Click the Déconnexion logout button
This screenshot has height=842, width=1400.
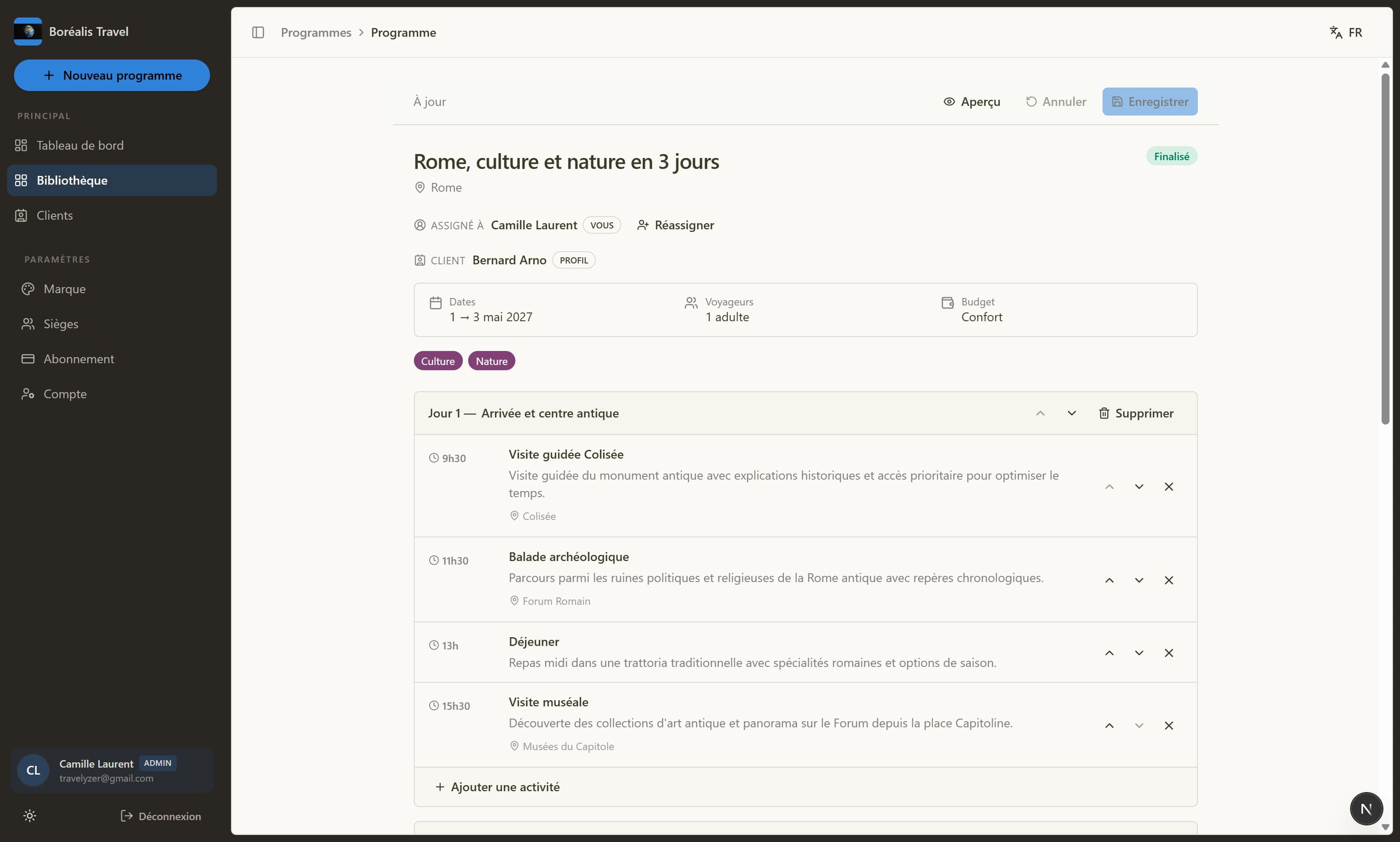pos(161,816)
